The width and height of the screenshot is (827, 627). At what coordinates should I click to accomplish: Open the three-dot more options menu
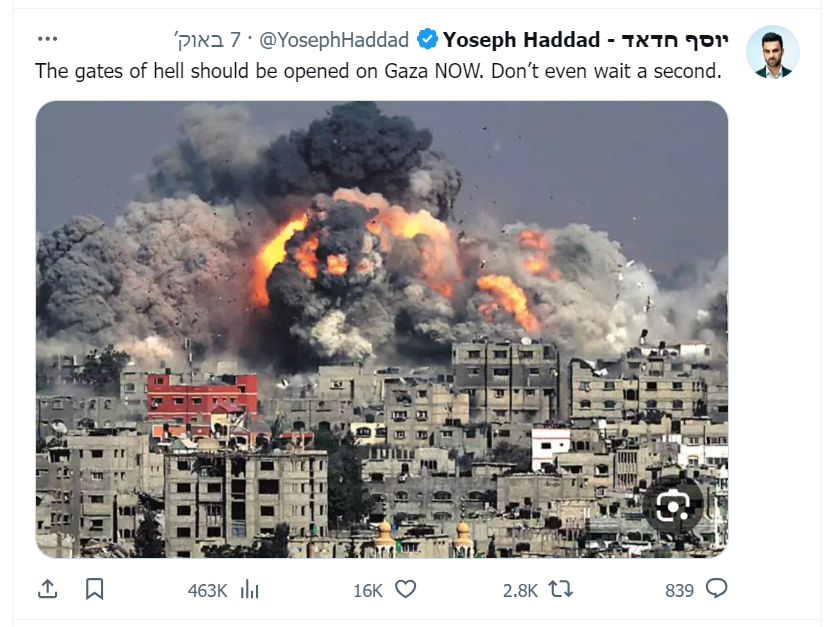pyautogui.click(x=47, y=39)
